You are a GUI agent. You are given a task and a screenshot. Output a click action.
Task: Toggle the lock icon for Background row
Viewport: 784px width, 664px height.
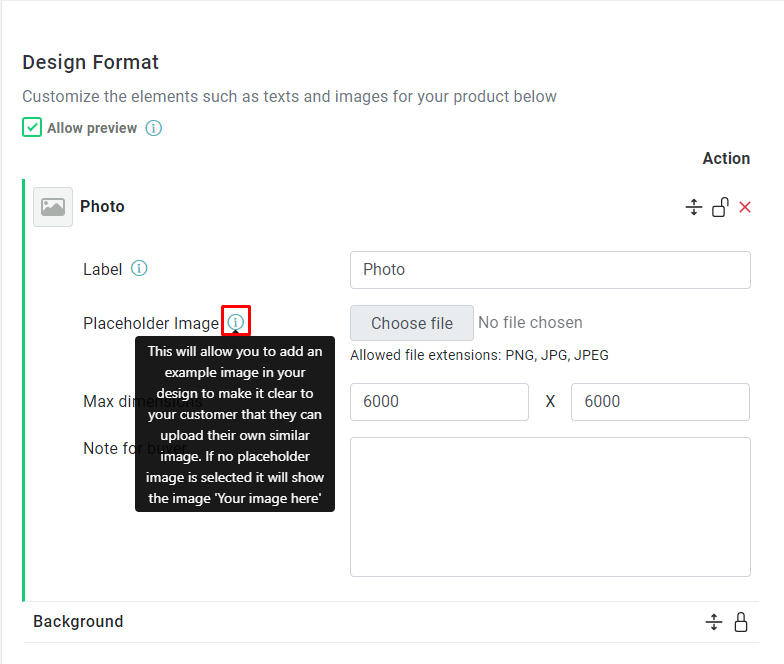740,622
